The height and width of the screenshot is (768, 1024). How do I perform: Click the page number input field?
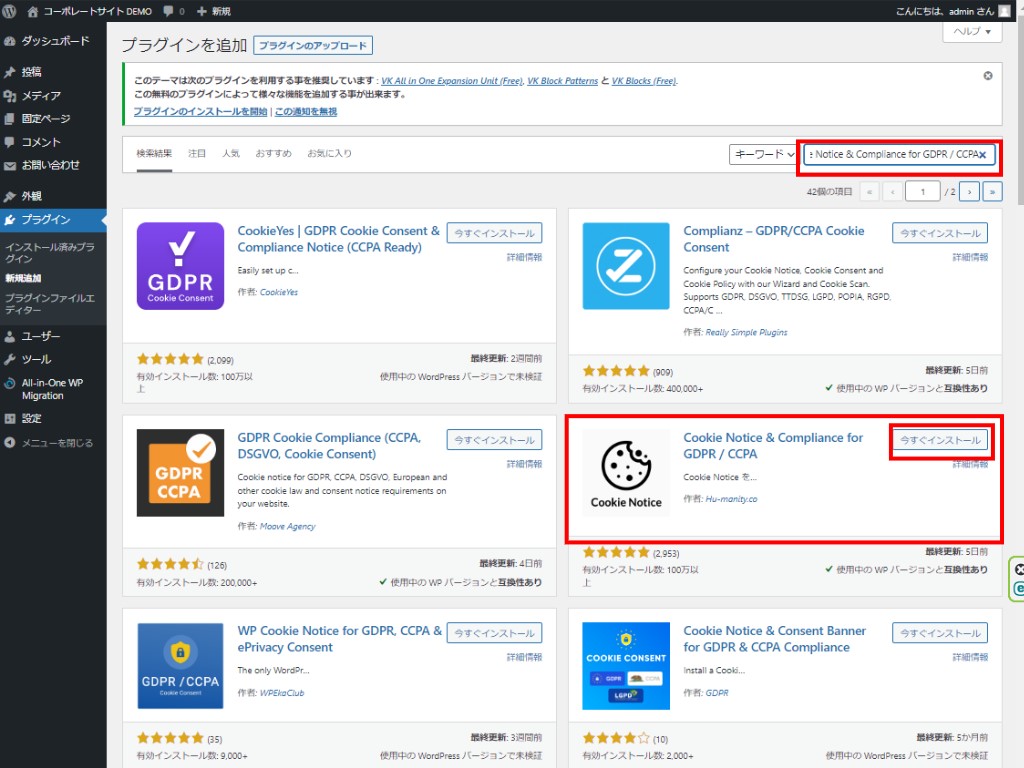point(922,191)
